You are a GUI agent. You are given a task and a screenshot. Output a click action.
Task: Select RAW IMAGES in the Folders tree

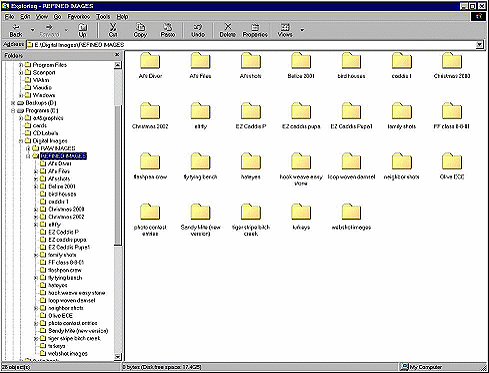(x=58, y=148)
